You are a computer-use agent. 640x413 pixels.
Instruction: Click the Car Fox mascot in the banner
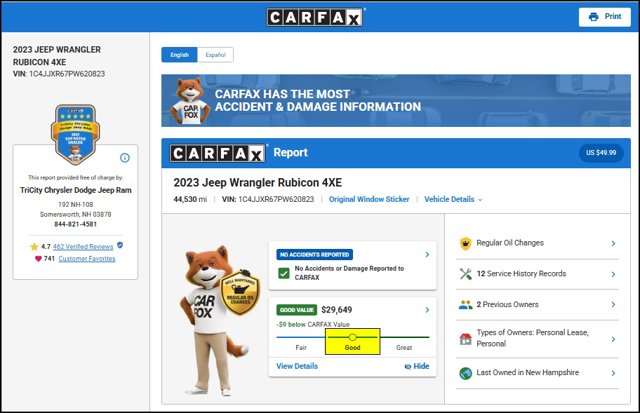190,101
